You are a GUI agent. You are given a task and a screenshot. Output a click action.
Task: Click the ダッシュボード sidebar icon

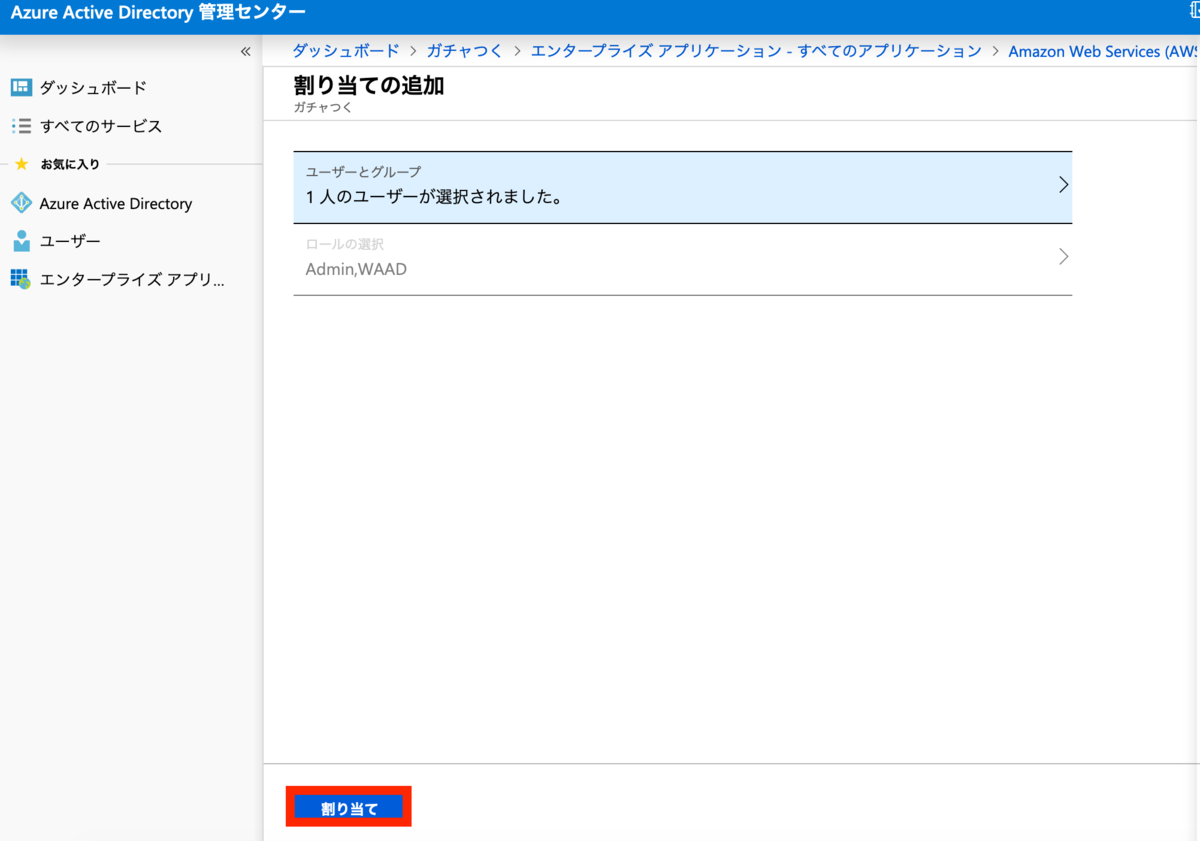tap(21, 88)
